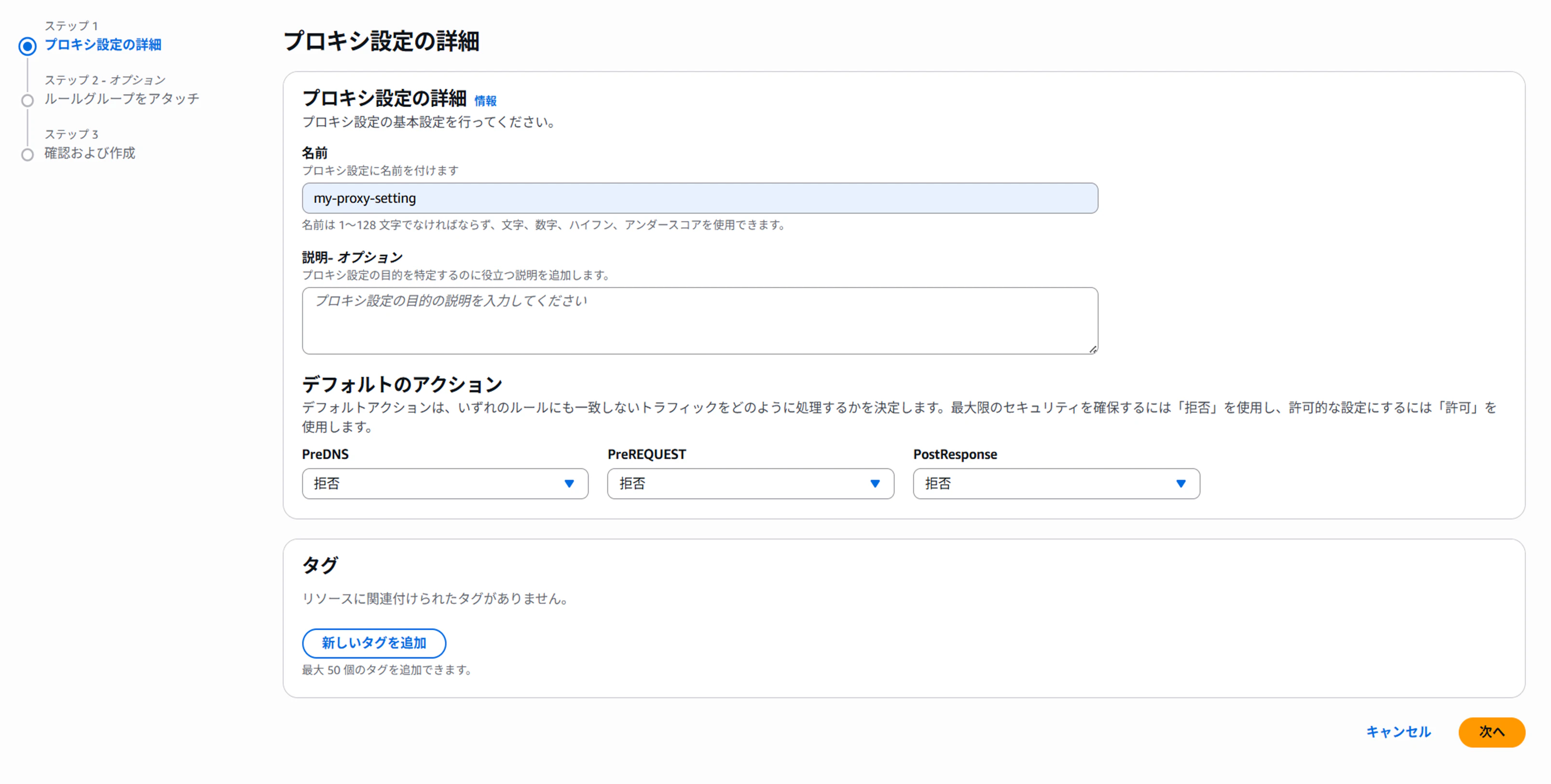Click the PostResponse blue triangle icon
This screenshot has height=784, width=1551.
tap(1180, 484)
